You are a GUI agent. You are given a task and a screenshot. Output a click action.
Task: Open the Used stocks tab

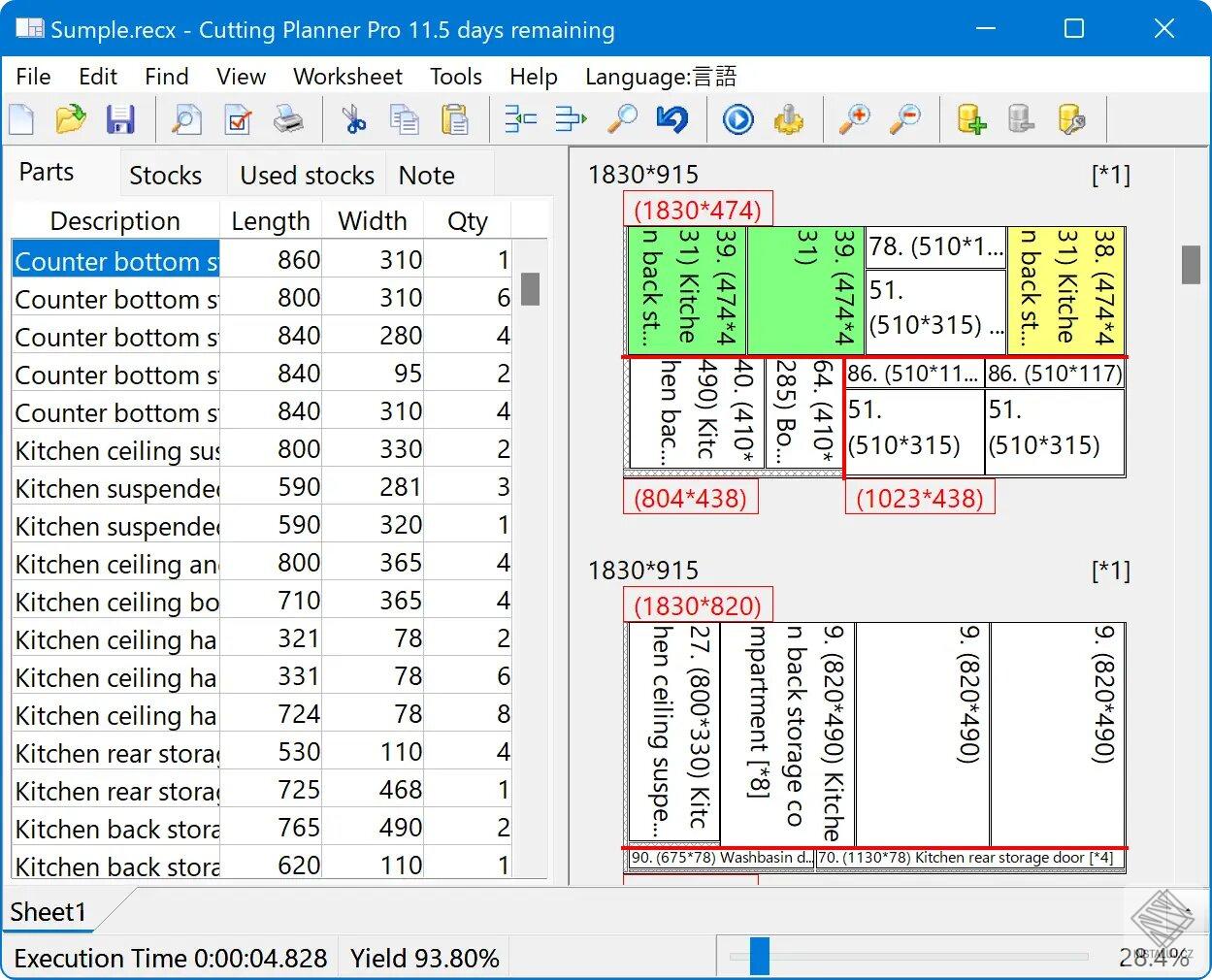point(306,175)
